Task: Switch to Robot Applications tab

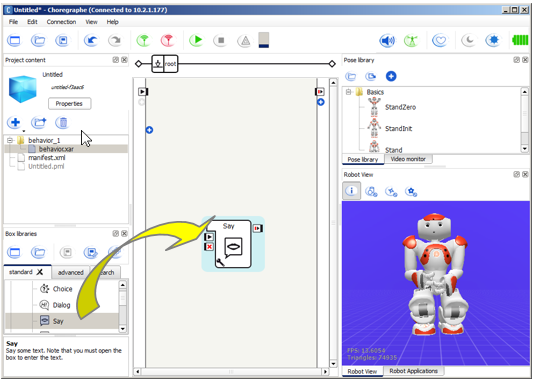Action: [413, 371]
